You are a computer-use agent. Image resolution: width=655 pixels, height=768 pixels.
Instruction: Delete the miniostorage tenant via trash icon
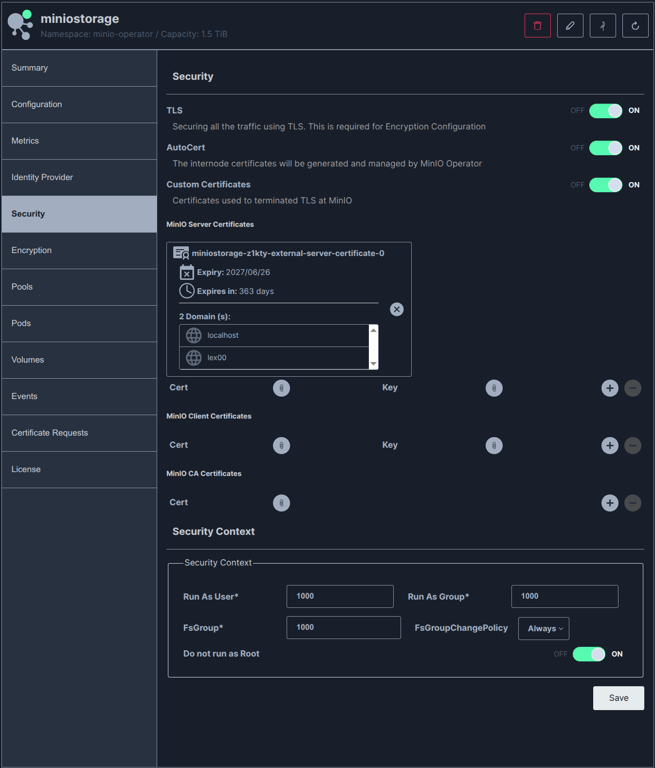537,26
